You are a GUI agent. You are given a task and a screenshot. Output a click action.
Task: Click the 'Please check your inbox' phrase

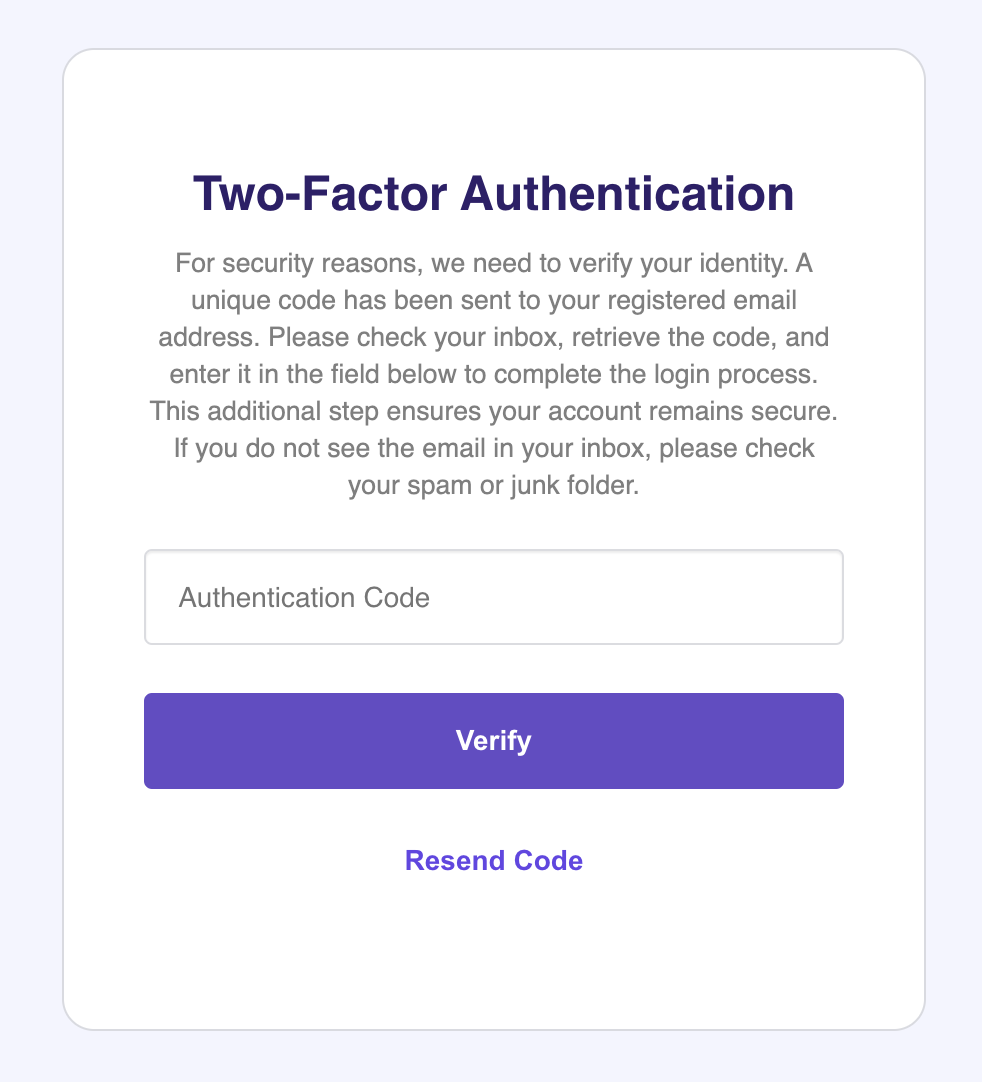413,337
